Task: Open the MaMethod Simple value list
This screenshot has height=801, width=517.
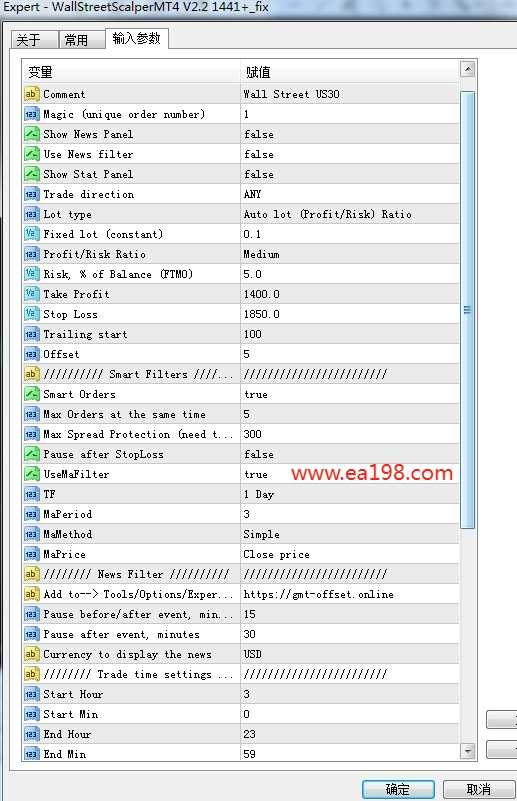Action: [x=349, y=534]
